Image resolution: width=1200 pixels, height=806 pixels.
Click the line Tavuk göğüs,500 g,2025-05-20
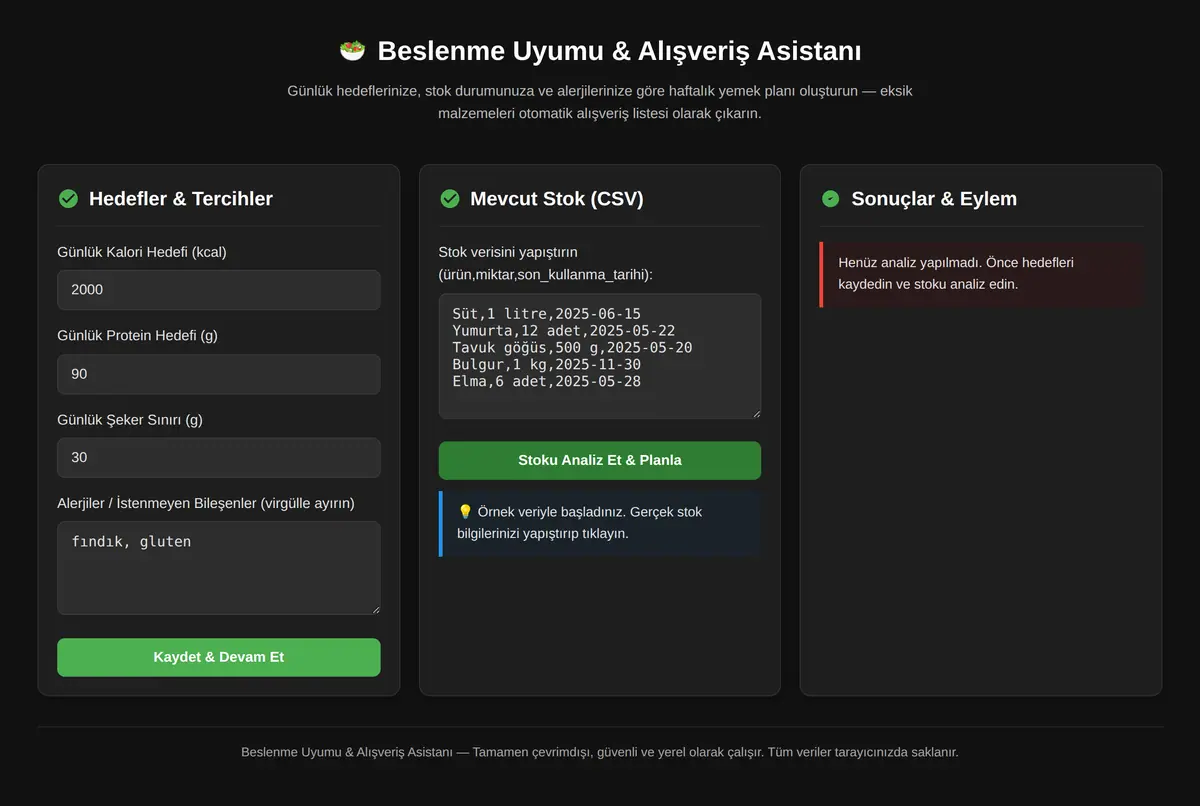572,348
